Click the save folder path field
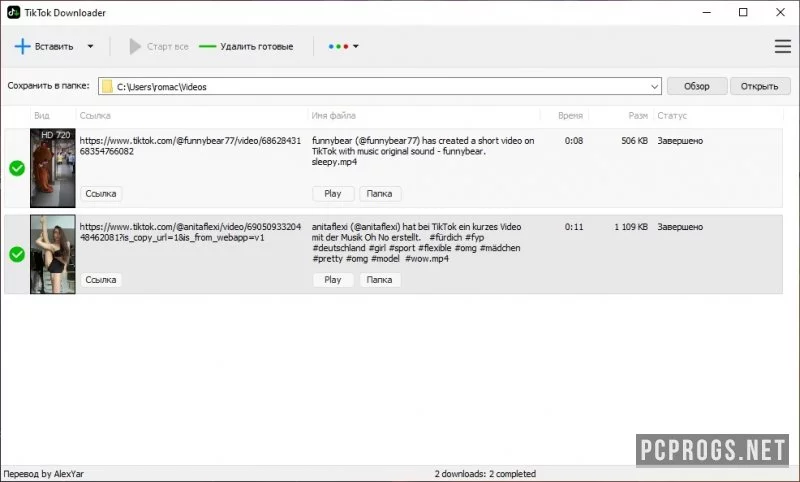The width and height of the screenshot is (800, 482). click(380, 86)
